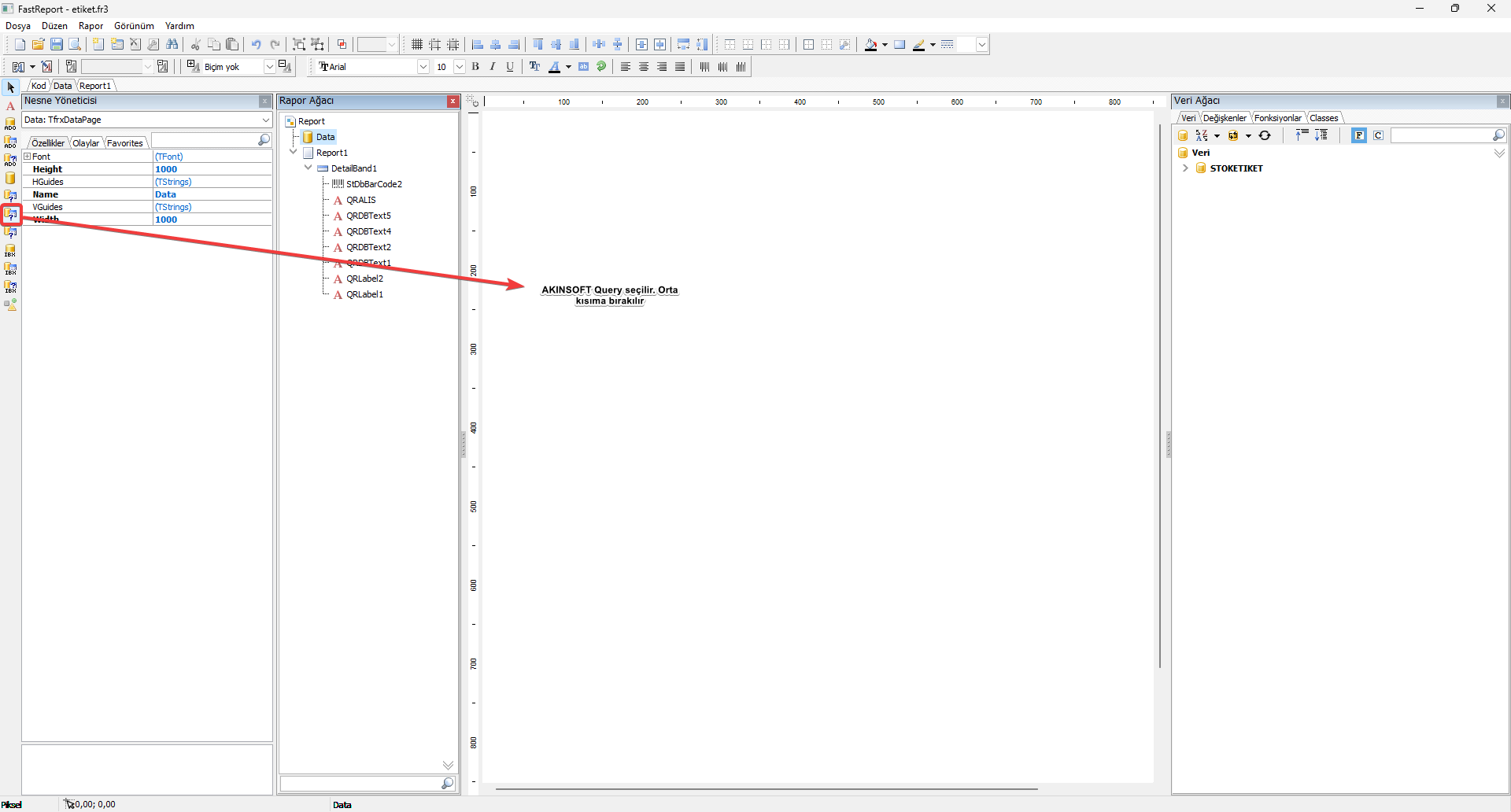1511x812 pixels.
Task: Select the AKINSOFT Query tool highlighted in red
Action: 11,214
